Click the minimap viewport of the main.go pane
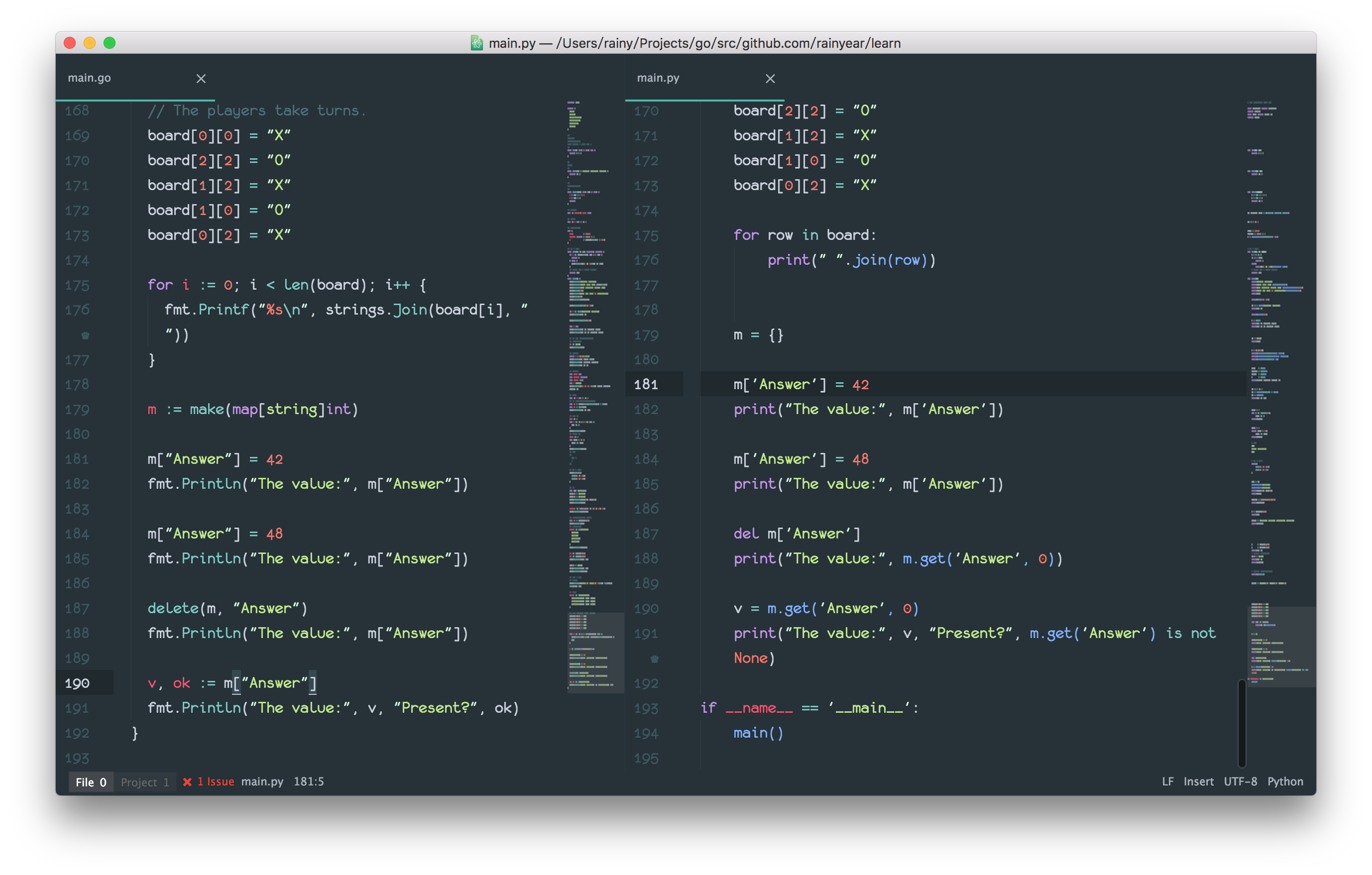The height and width of the screenshot is (875, 1372). tap(596, 652)
